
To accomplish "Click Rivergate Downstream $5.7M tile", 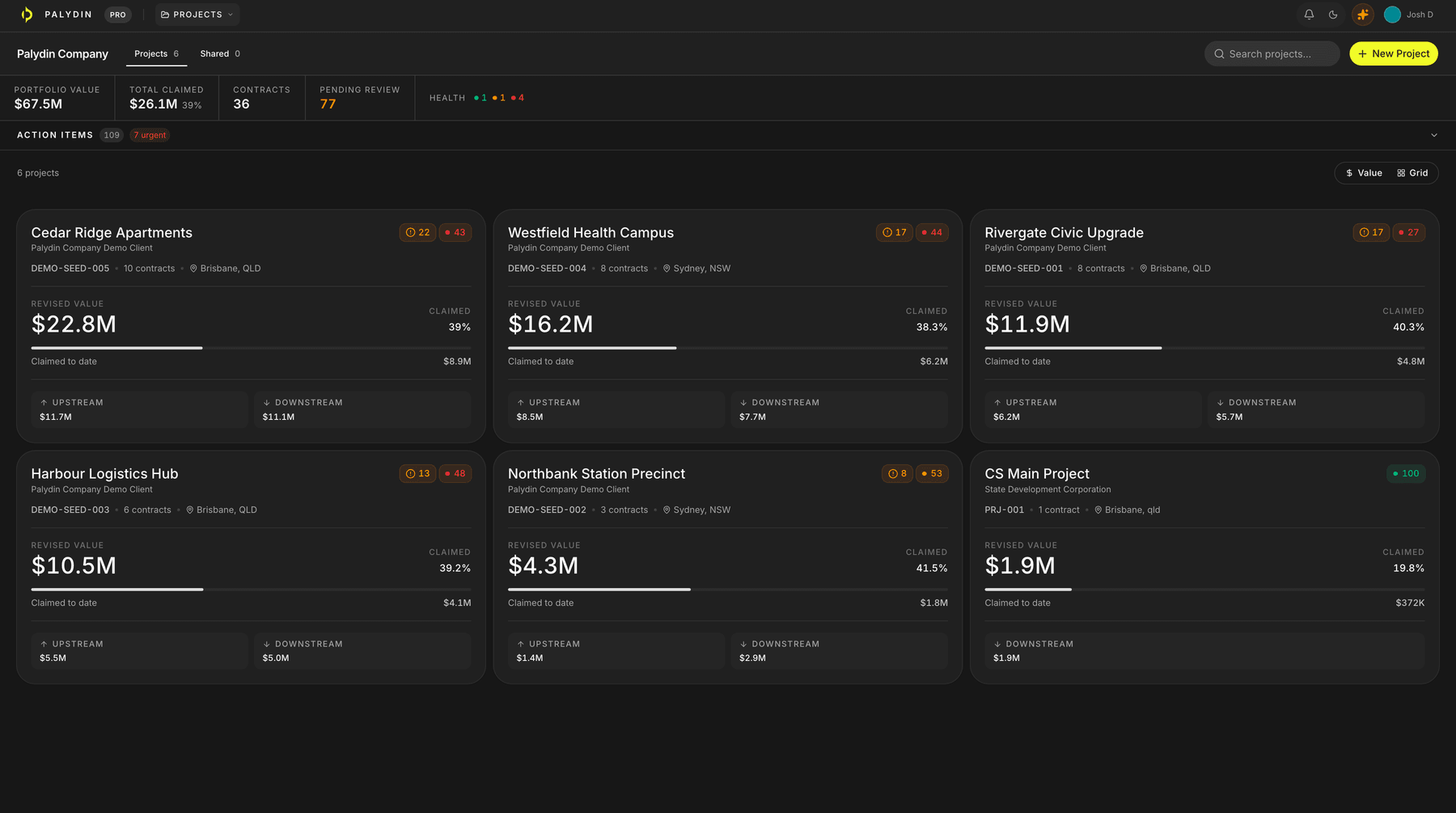I will 1316,409.
